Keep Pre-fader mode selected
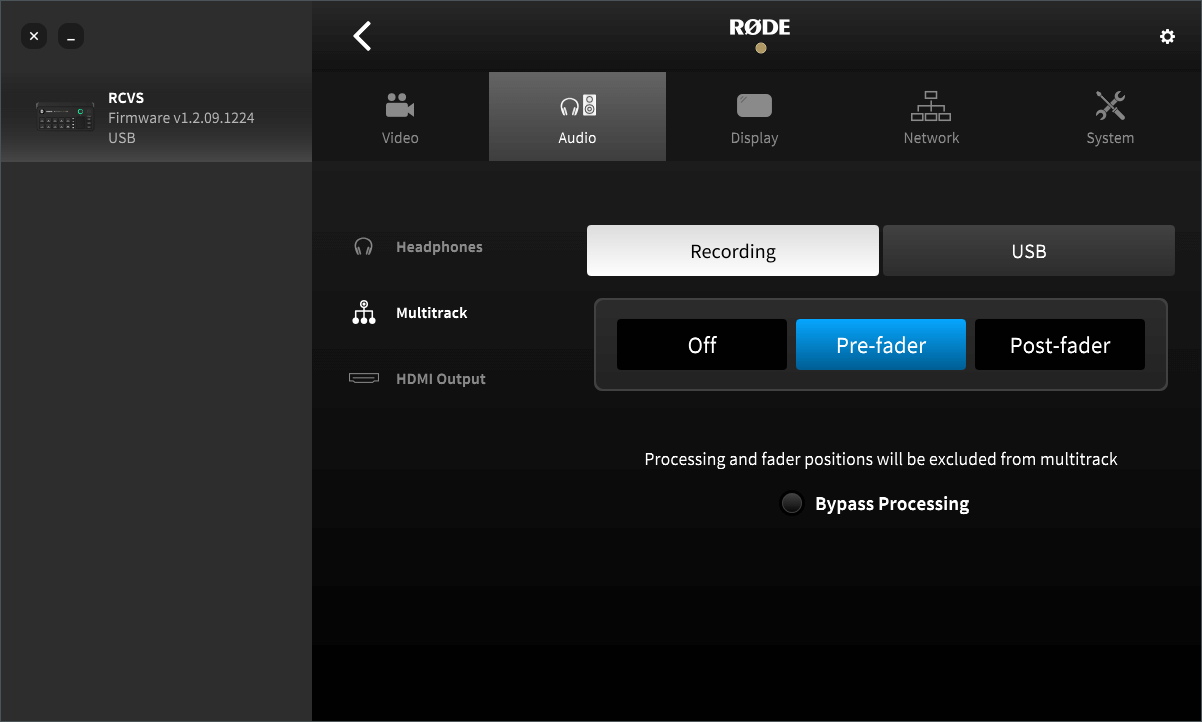Screen dimensions: 1202x722 pos(880,344)
